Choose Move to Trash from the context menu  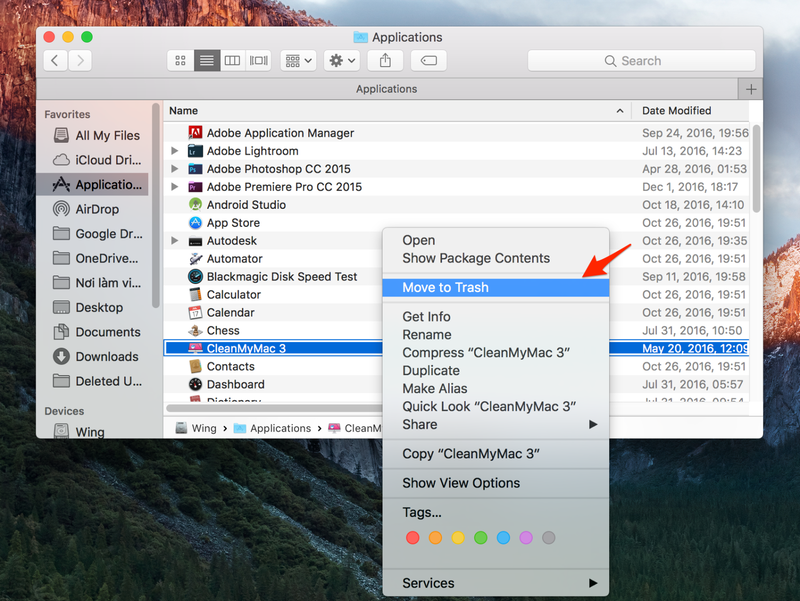444,287
